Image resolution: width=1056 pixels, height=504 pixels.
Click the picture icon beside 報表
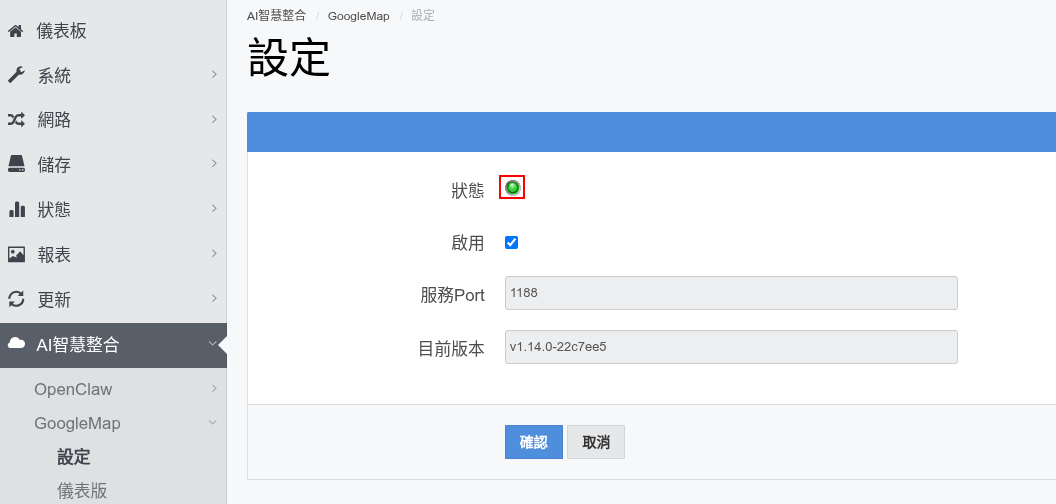(15, 255)
